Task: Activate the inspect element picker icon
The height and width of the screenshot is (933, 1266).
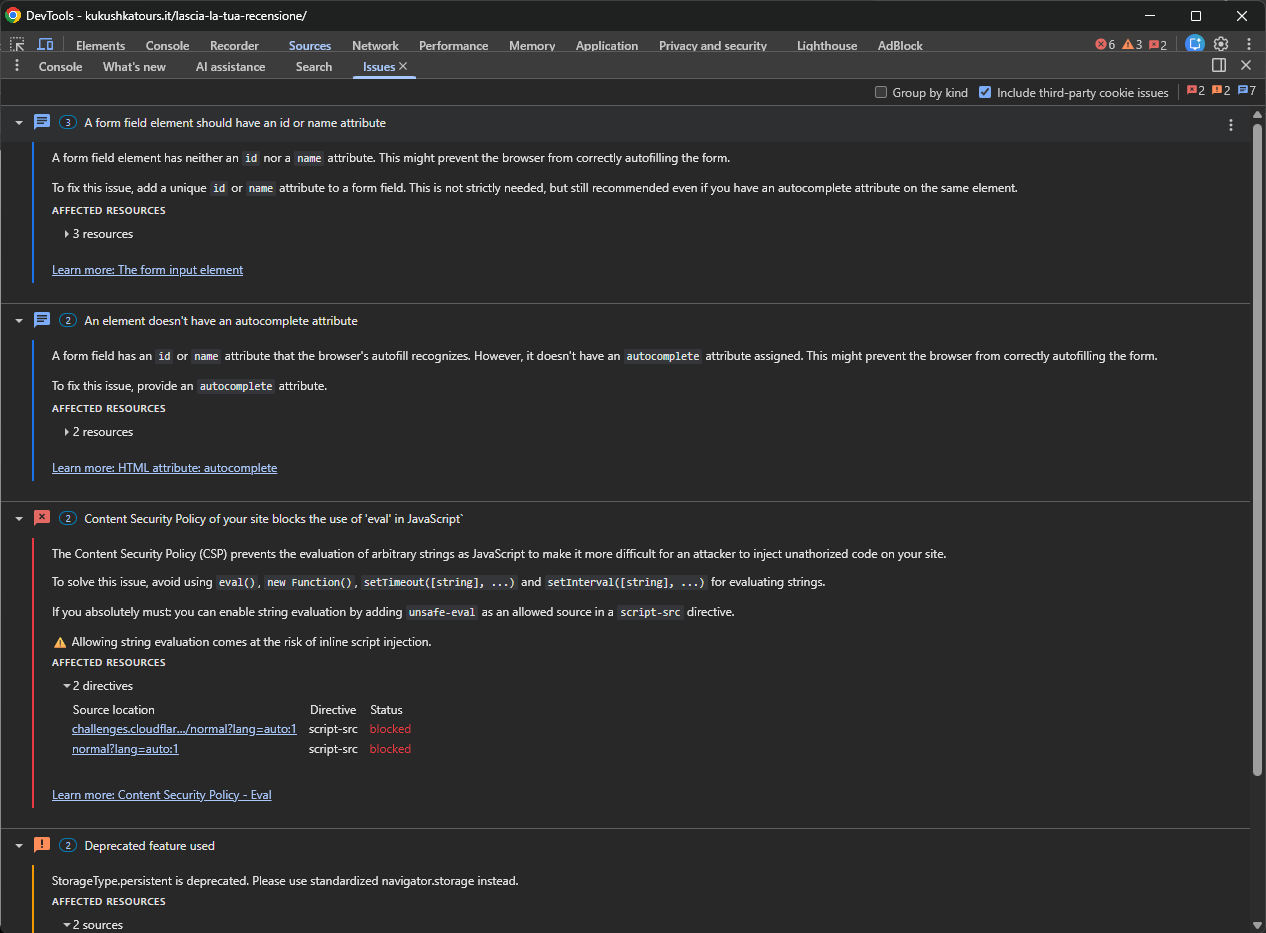Action: click(18, 45)
